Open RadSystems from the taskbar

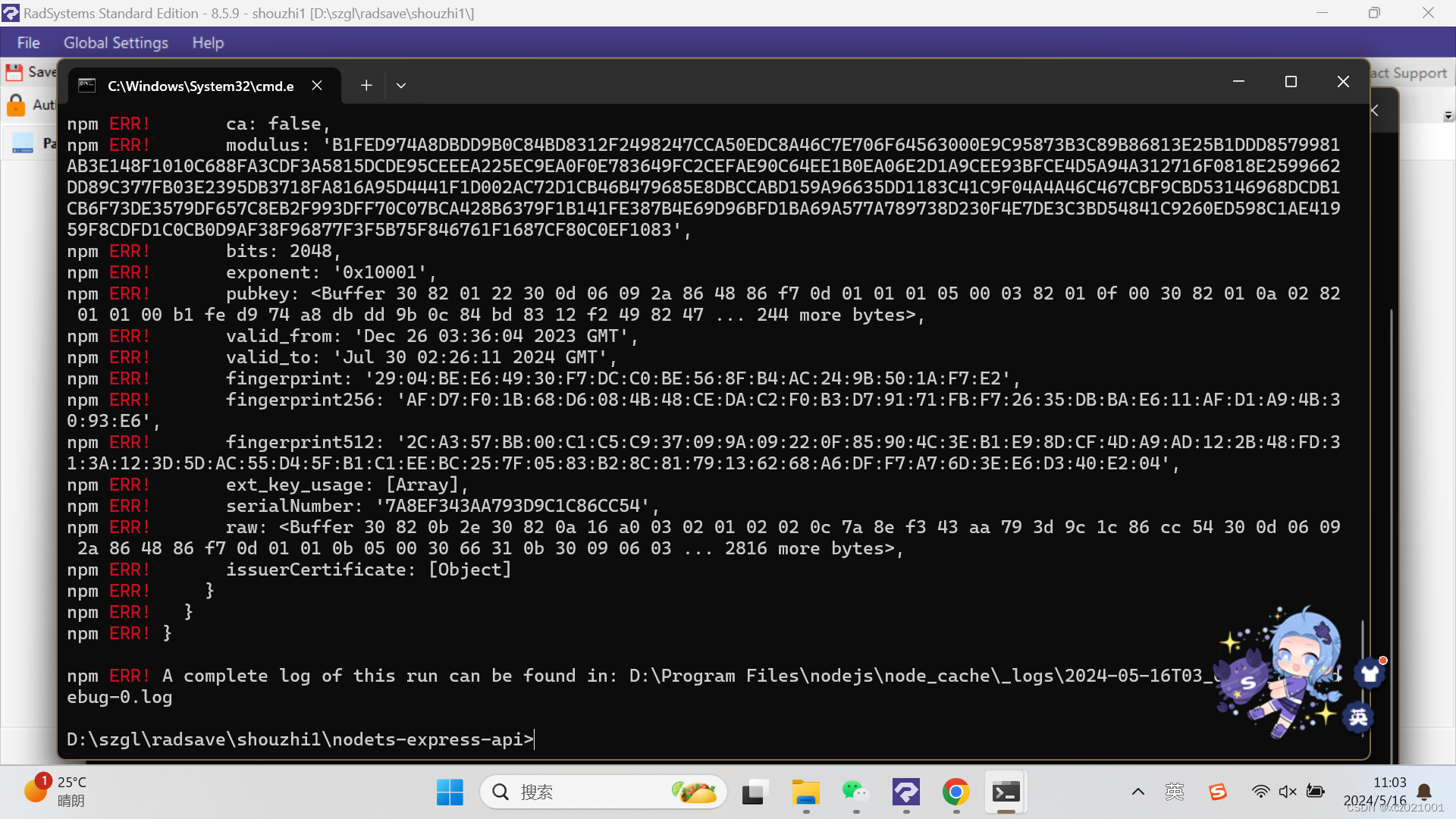[x=905, y=792]
